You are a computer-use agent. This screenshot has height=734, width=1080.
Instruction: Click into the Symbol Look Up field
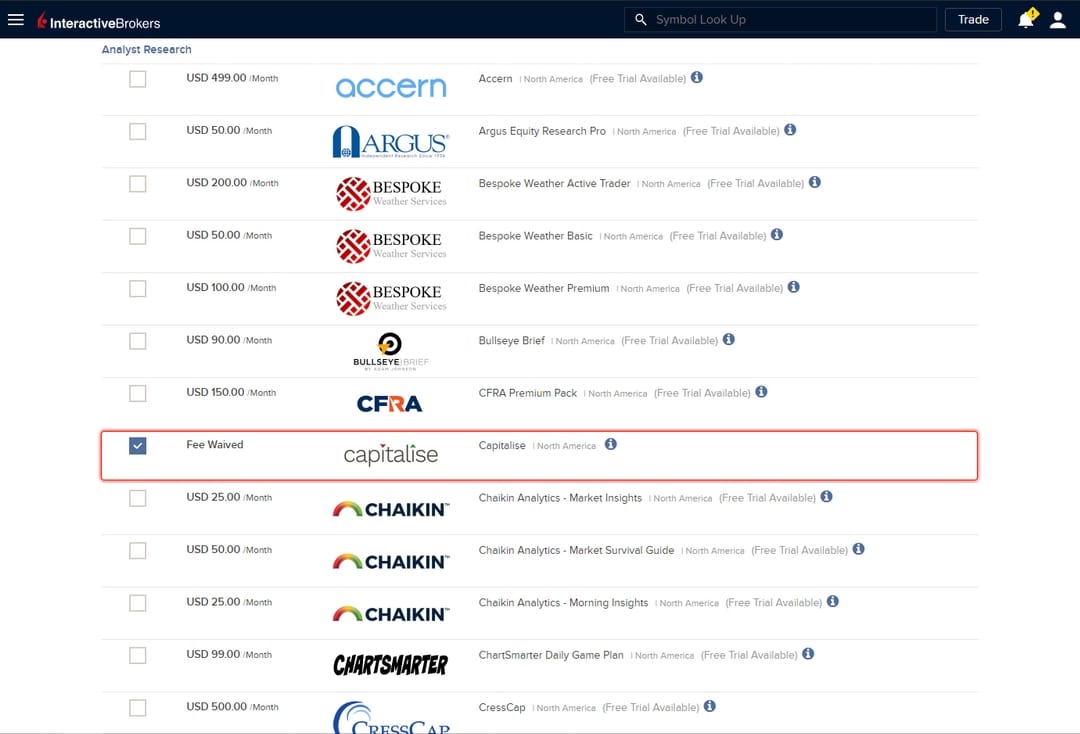click(790, 20)
